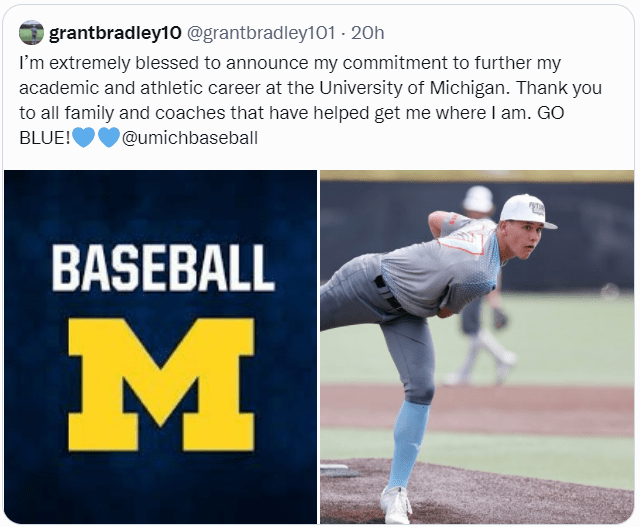This screenshot has height=527, width=640.
Task: Click the white BASEBALL word in left image
Action: [163, 268]
